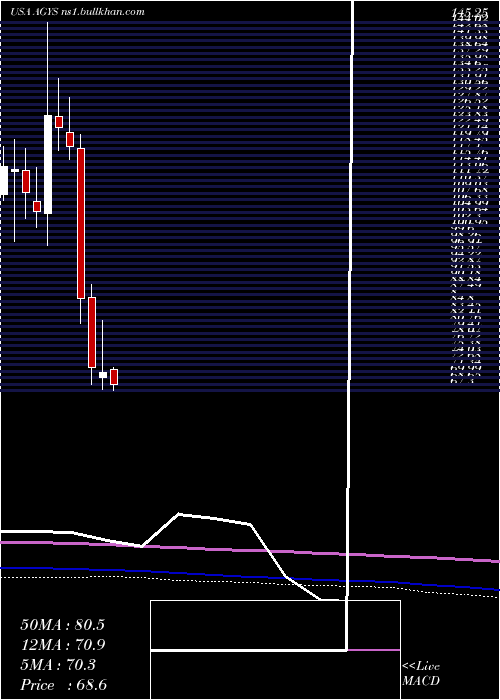
Task: Click the 12MA : 70.9 readout
Action: click(62, 645)
